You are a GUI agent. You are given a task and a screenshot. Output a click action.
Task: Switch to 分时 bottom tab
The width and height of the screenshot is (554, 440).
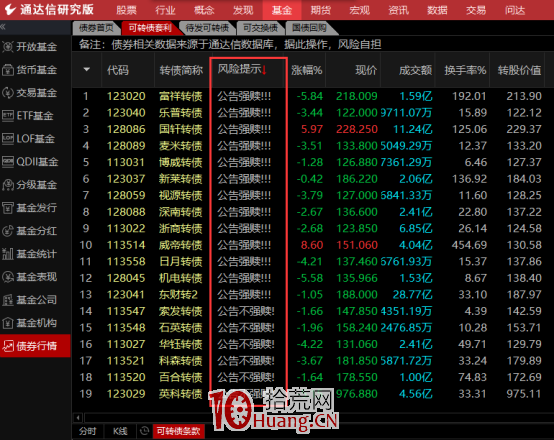[88, 431]
